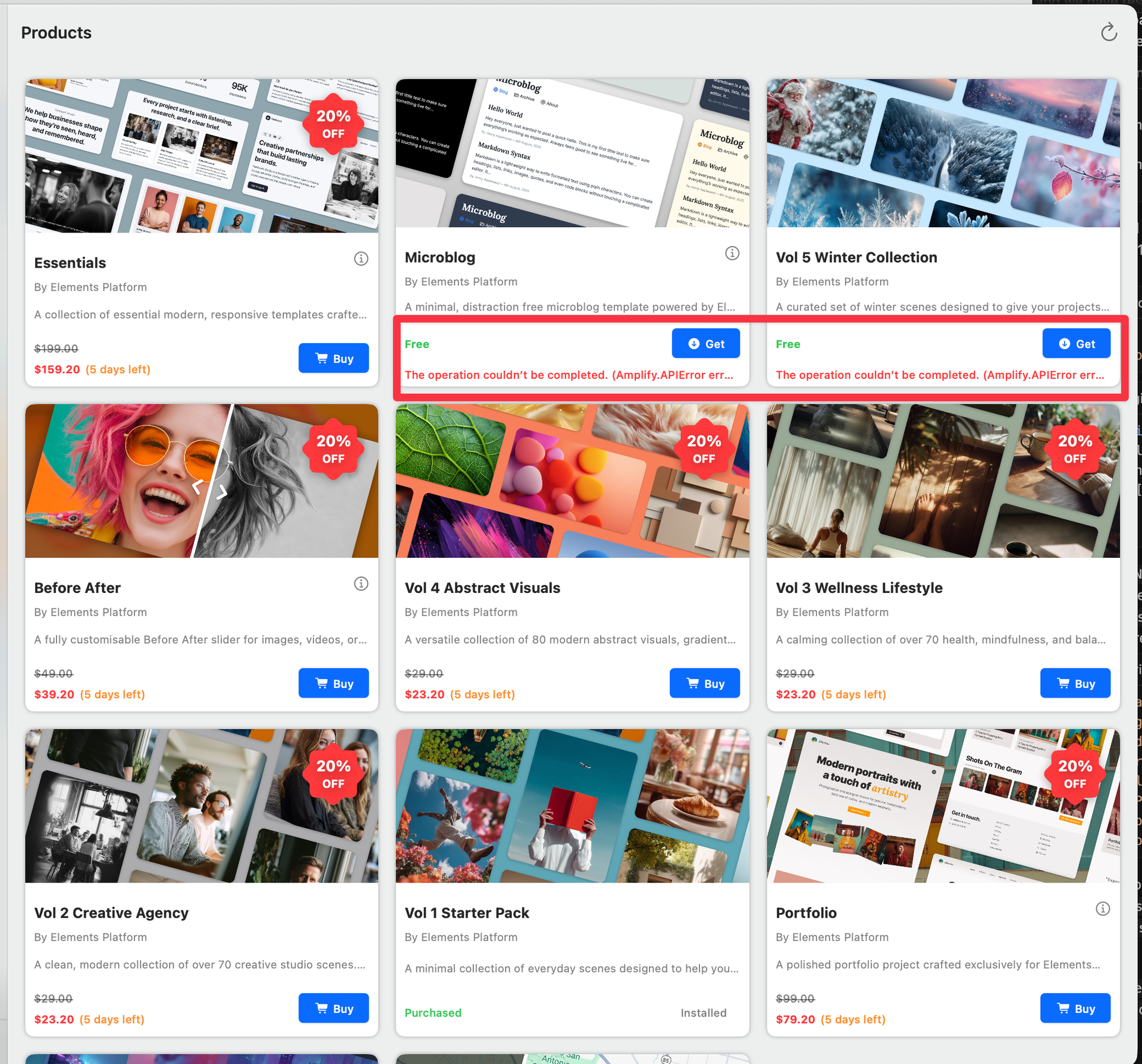Buy the Portfolio project

pos(1075,1008)
